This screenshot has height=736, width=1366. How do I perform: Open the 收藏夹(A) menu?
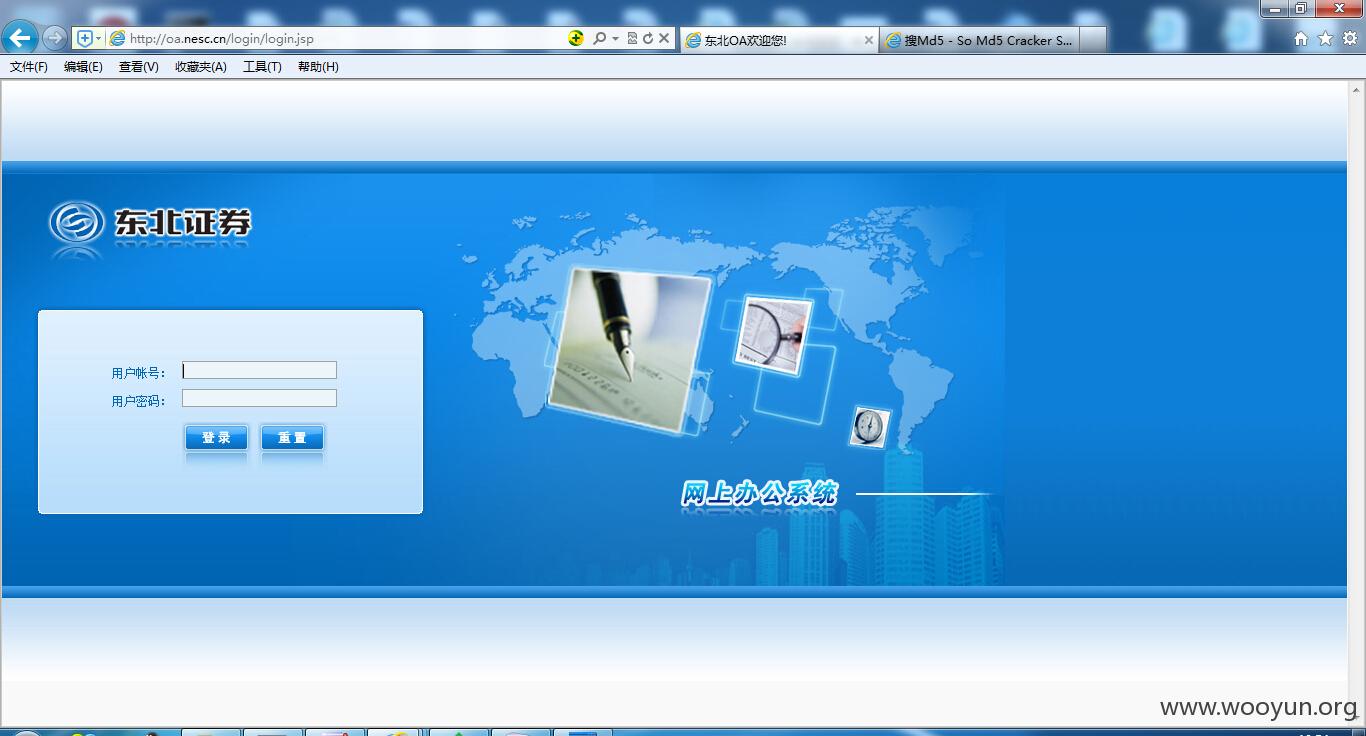point(201,67)
